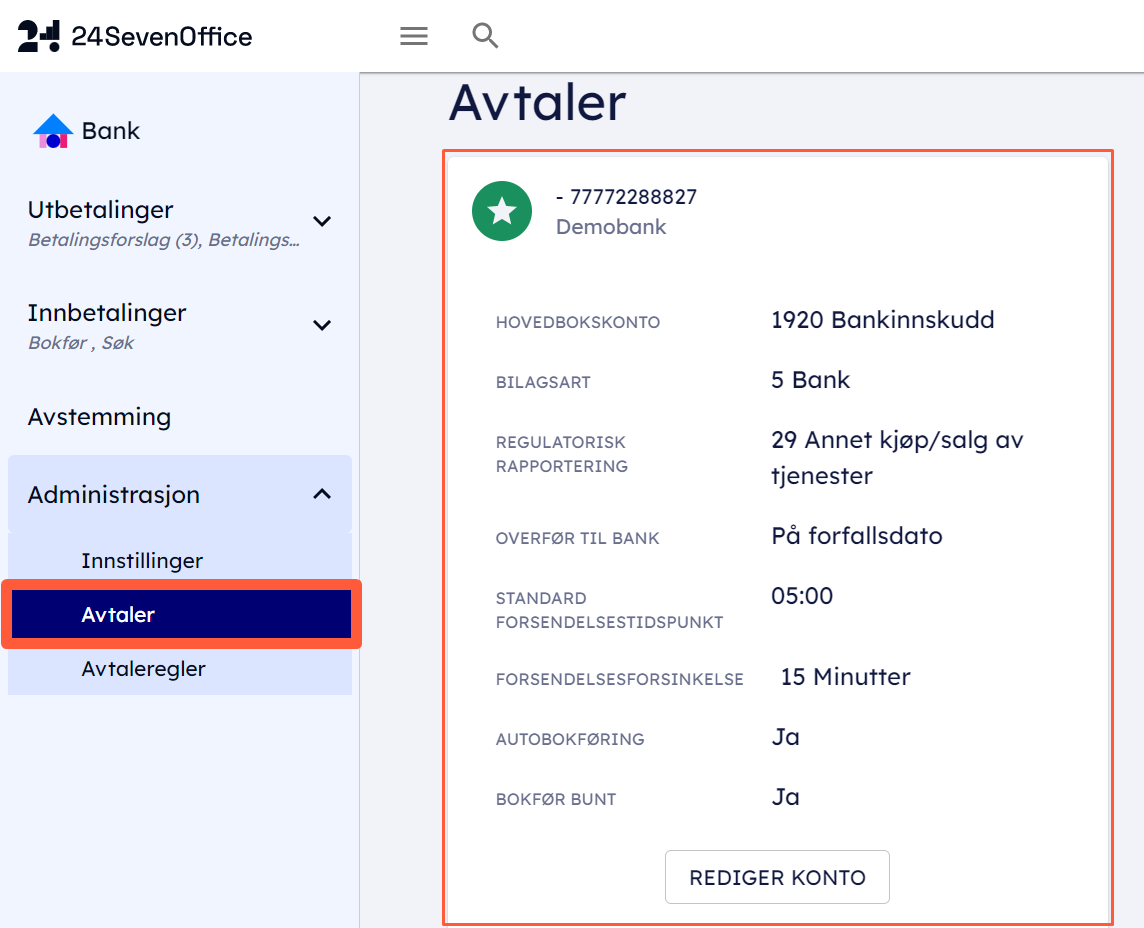Click the Utbetalinger sidebar label
1144x928 pixels.
pyautogui.click(x=101, y=210)
